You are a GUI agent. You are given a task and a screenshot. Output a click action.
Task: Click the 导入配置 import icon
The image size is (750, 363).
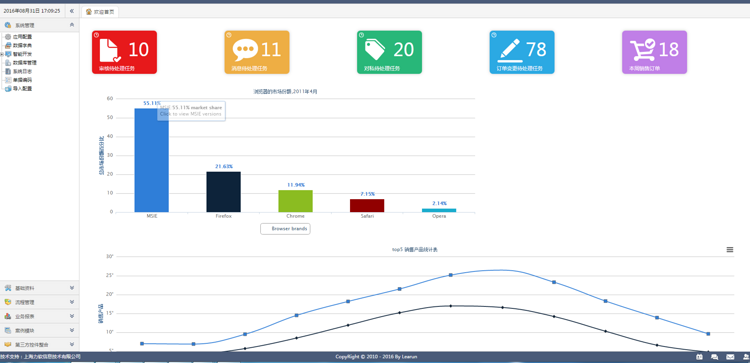(8, 88)
